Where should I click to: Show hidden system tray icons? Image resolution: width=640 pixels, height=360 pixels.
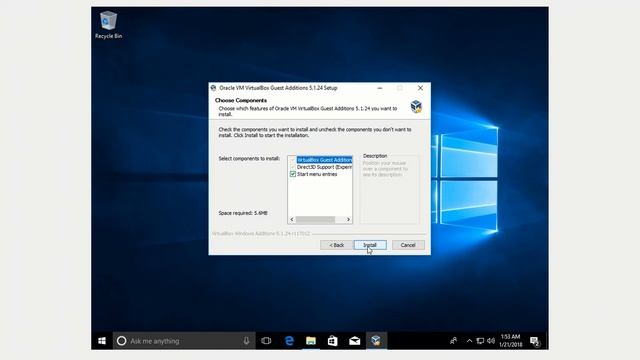pyautogui.click(x=469, y=340)
